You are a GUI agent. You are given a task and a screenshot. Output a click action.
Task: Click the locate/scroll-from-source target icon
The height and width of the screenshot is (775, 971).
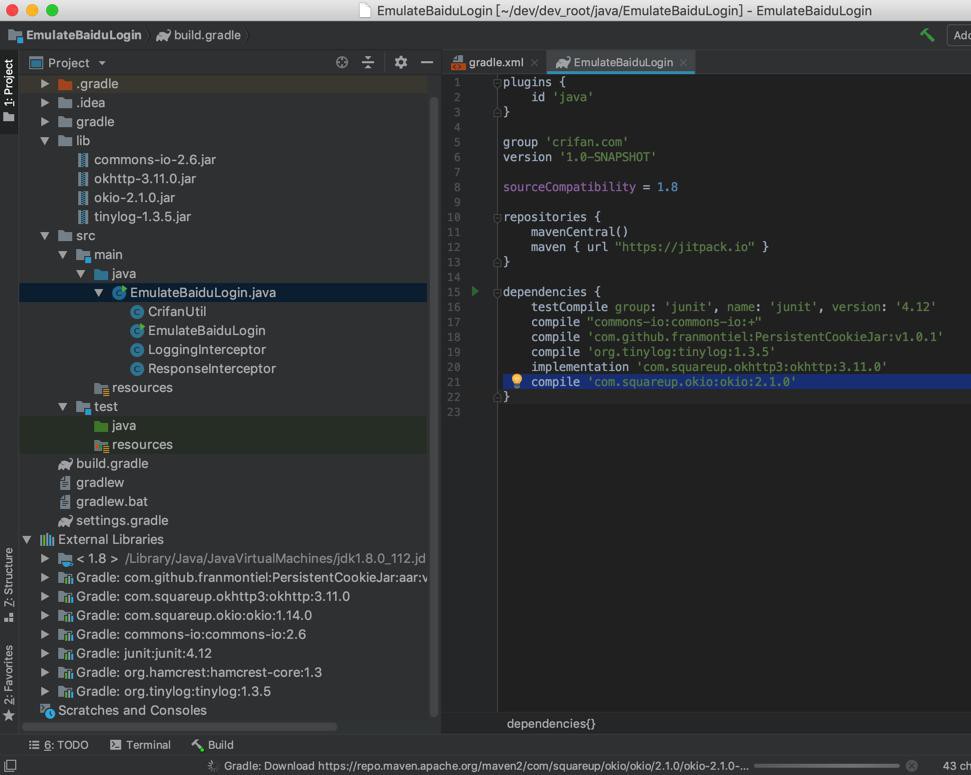point(342,62)
